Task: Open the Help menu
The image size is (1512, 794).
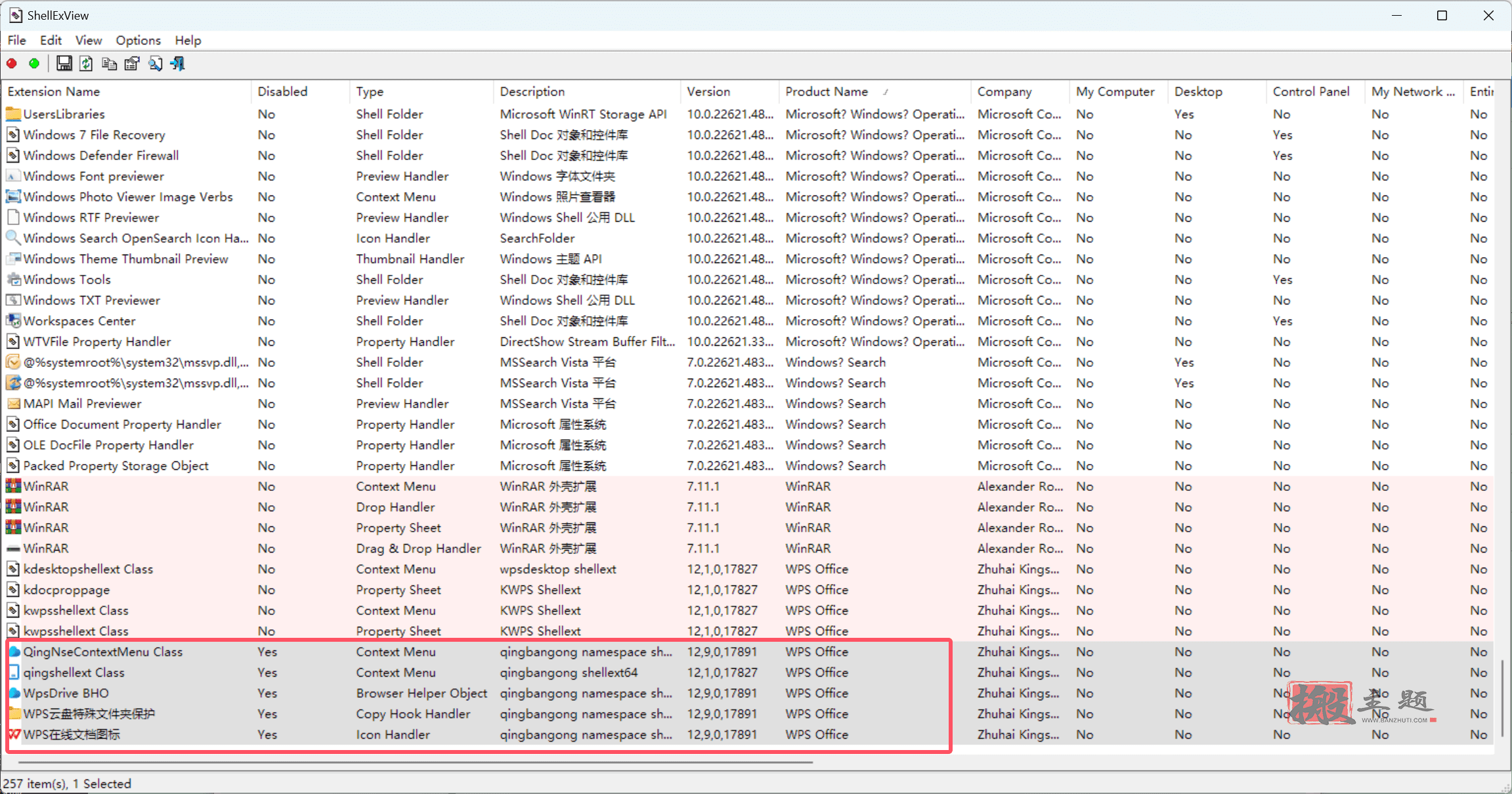Action: [188, 40]
